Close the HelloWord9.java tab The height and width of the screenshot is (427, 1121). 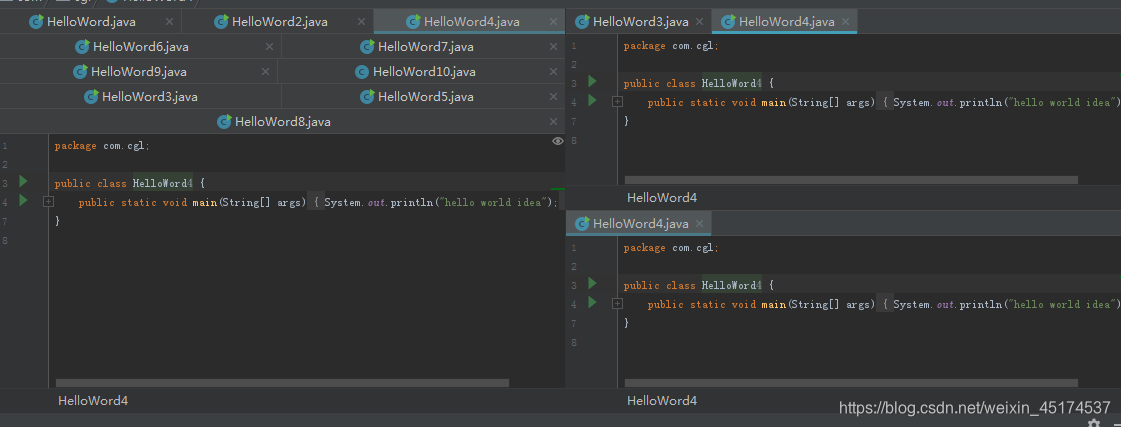pos(265,72)
